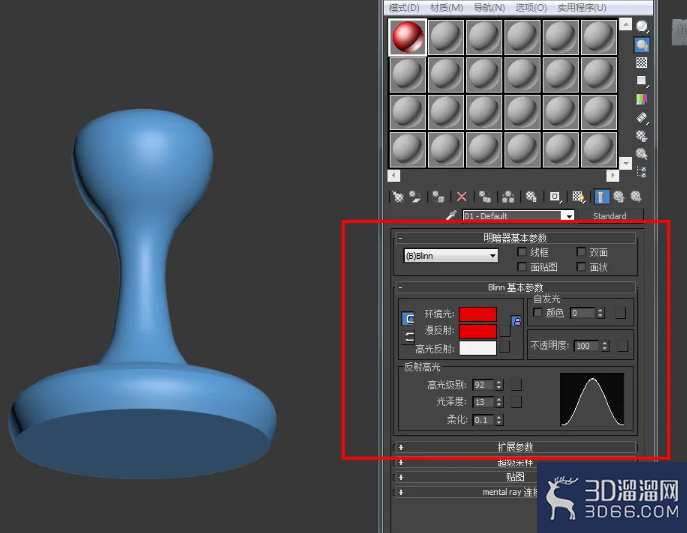Click the map button next to 高光级别
The width and height of the screenshot is (687, 533).
516,385
